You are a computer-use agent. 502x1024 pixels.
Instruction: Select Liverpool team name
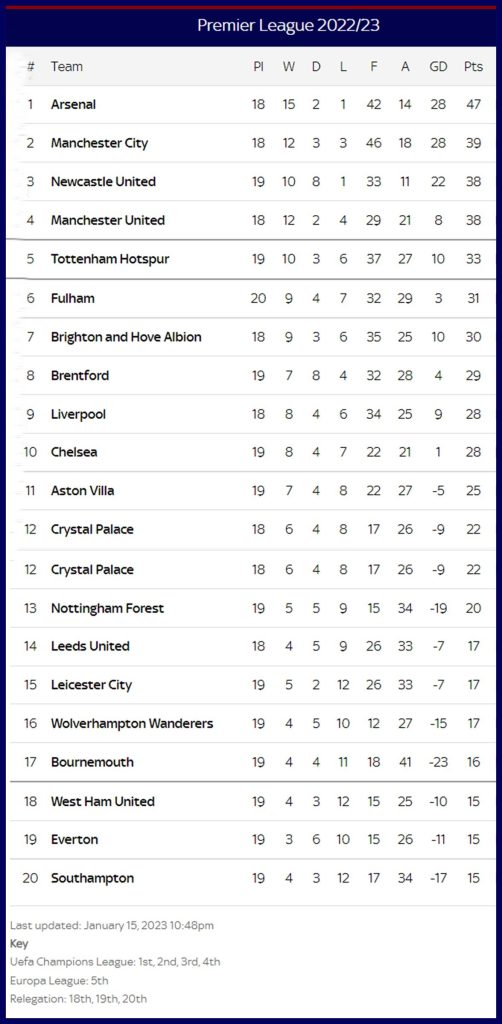[x=78, y=414]
